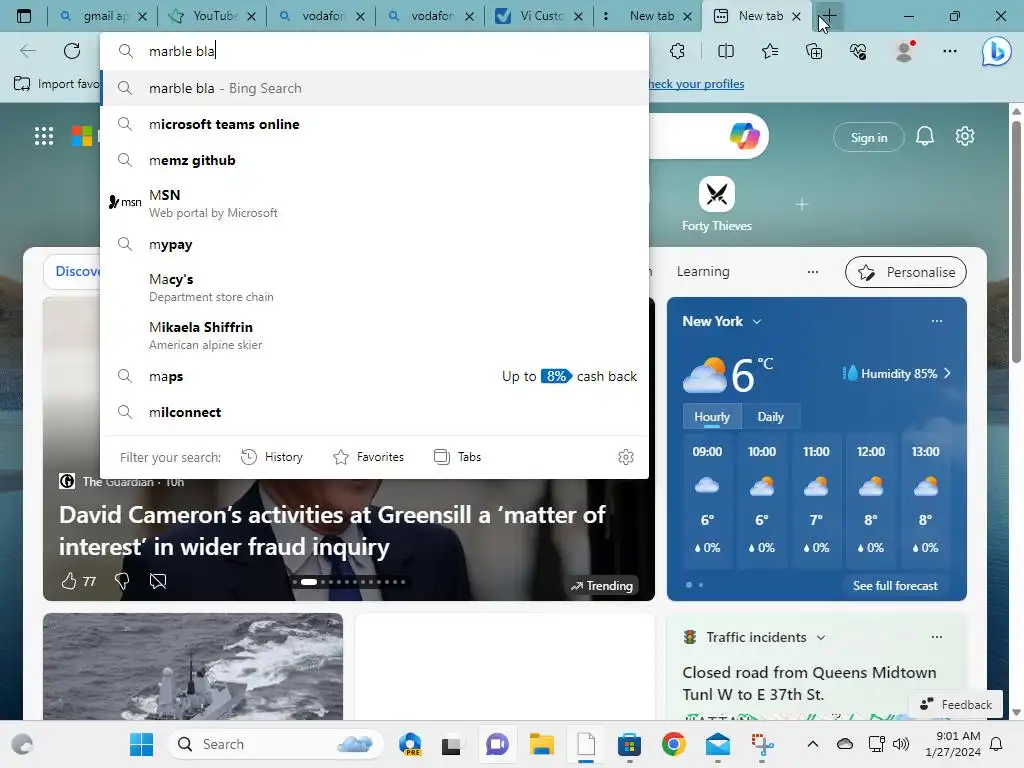Select the 'maps' suggestion
1024x768 pixels.
(x=374, y=376)
